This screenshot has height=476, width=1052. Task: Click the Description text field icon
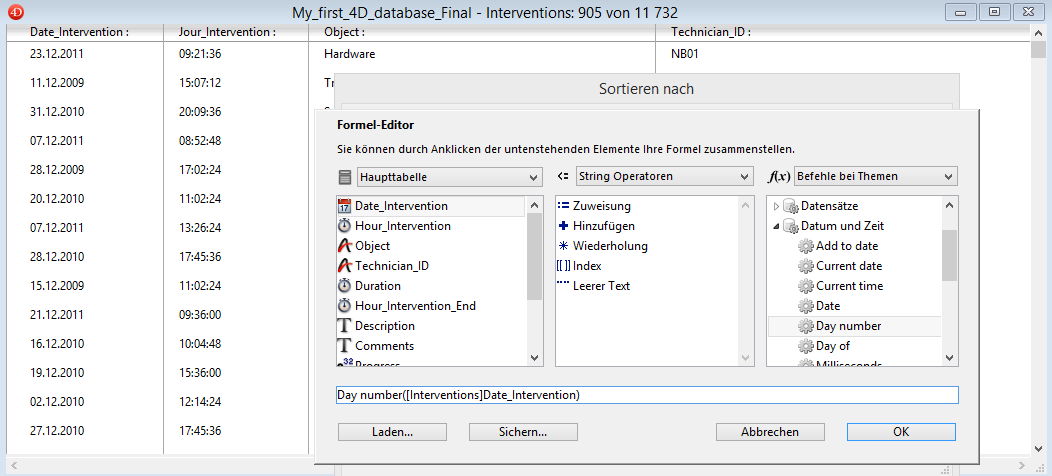pos(345,326)
